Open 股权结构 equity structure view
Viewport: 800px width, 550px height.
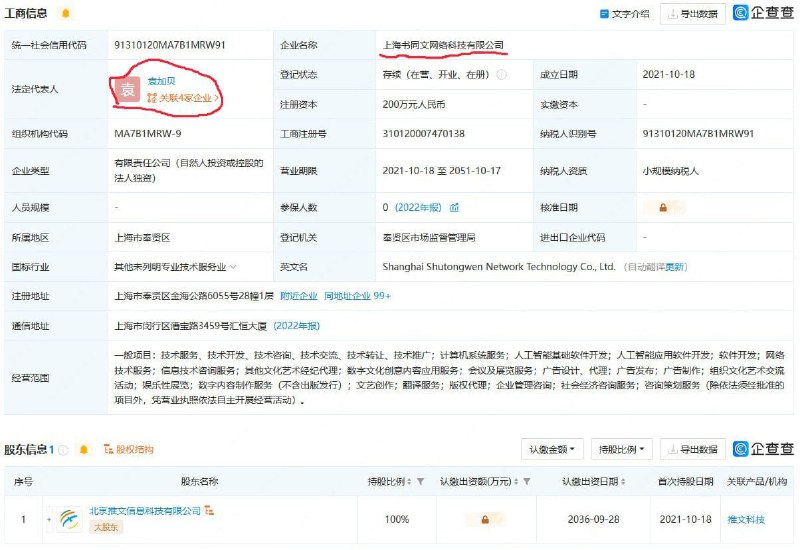click(129, 449)
